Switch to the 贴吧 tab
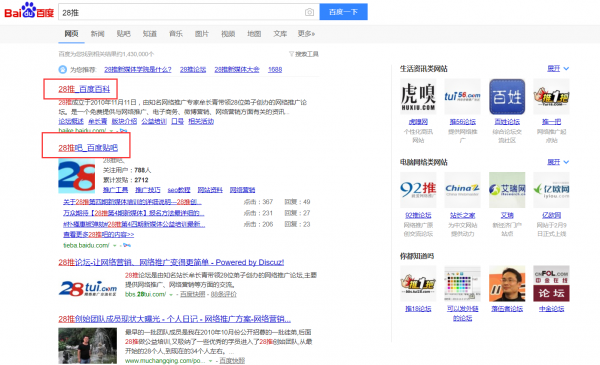600x365 pixels. [x=123, y=34]
